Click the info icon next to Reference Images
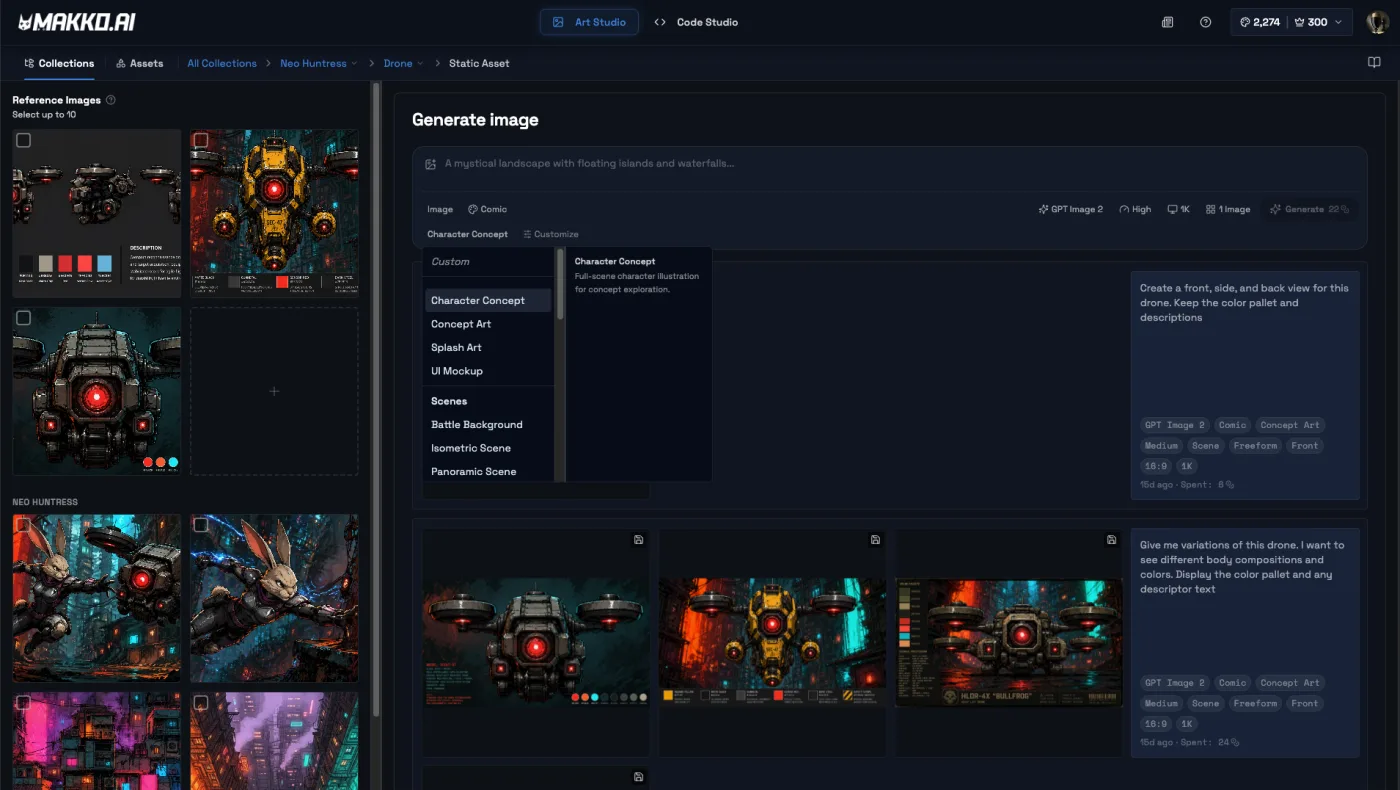 pos(111,100)
